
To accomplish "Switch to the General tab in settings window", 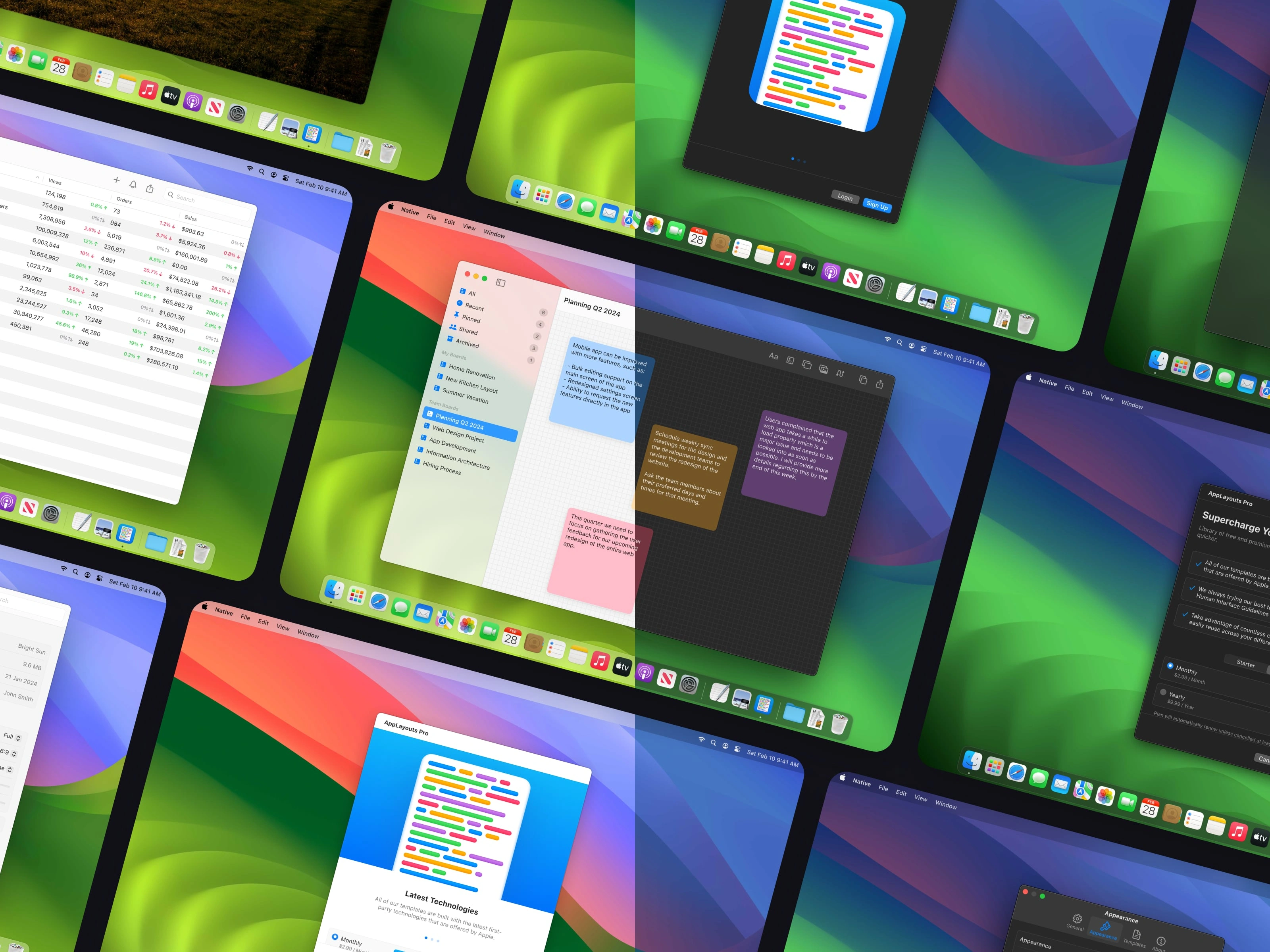I will point(1076,921).
